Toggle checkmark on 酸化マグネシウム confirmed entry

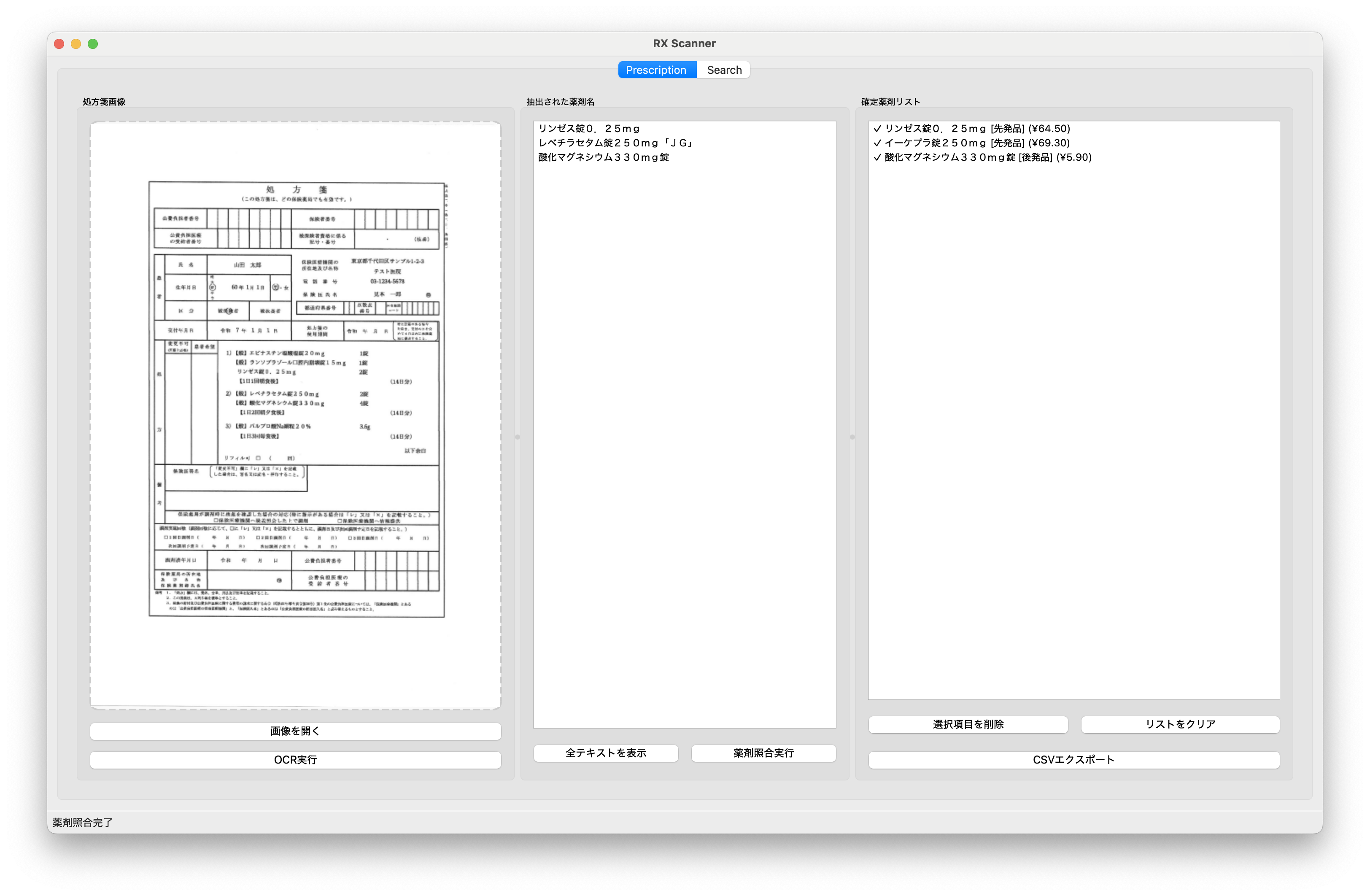(877, 157)
